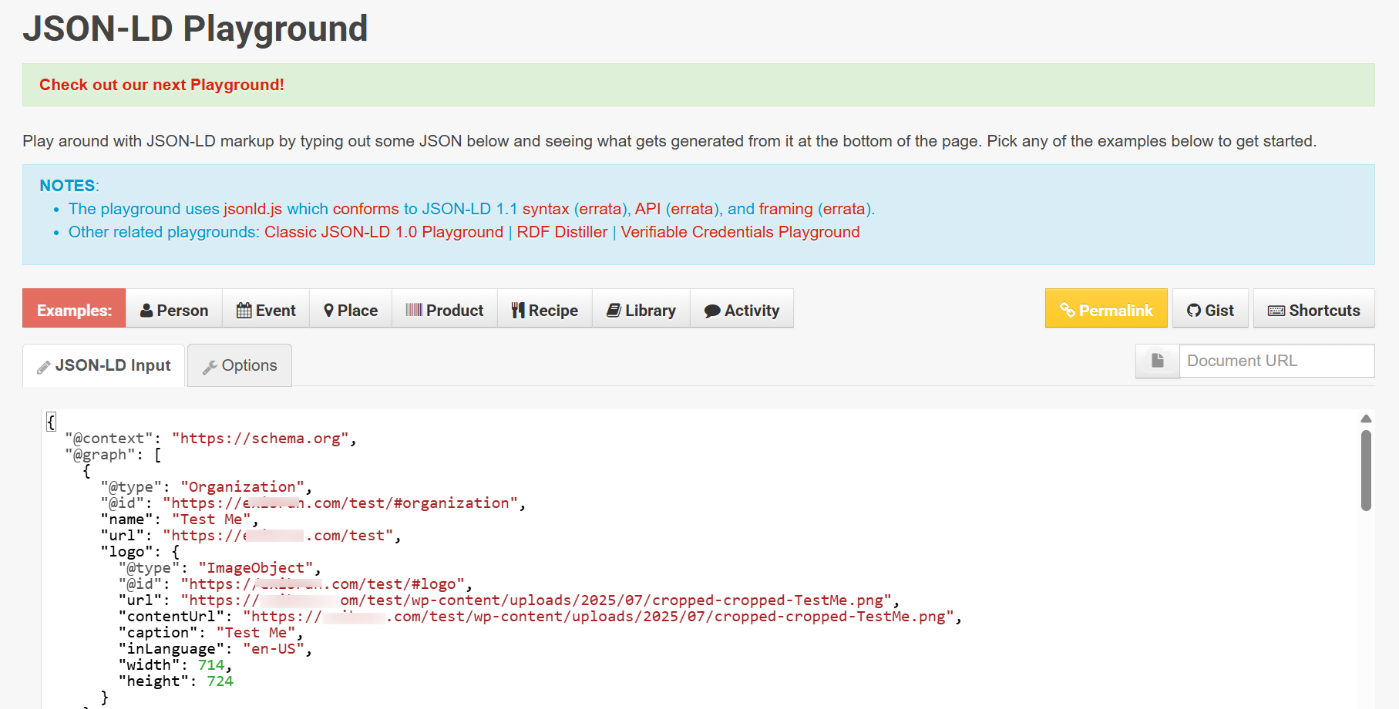The width and height of the screenshot is (1399, 709).
Task: Load the Library example
Action: point(640,310)
